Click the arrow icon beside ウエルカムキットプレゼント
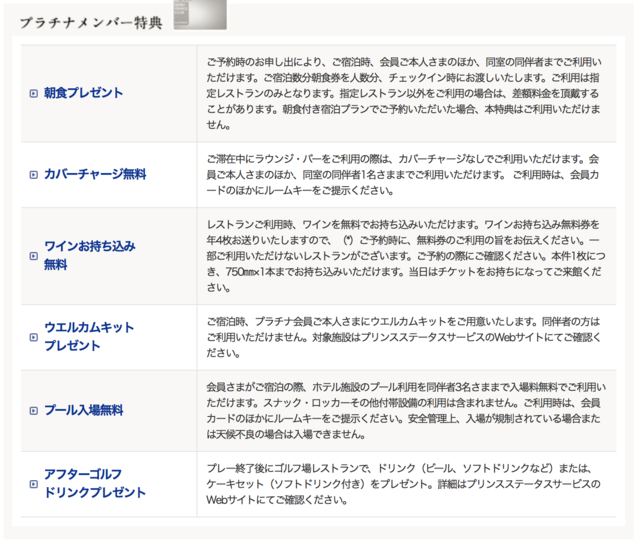Image resolution: width=640 pixels, height=548 pixels. point(34,337)
